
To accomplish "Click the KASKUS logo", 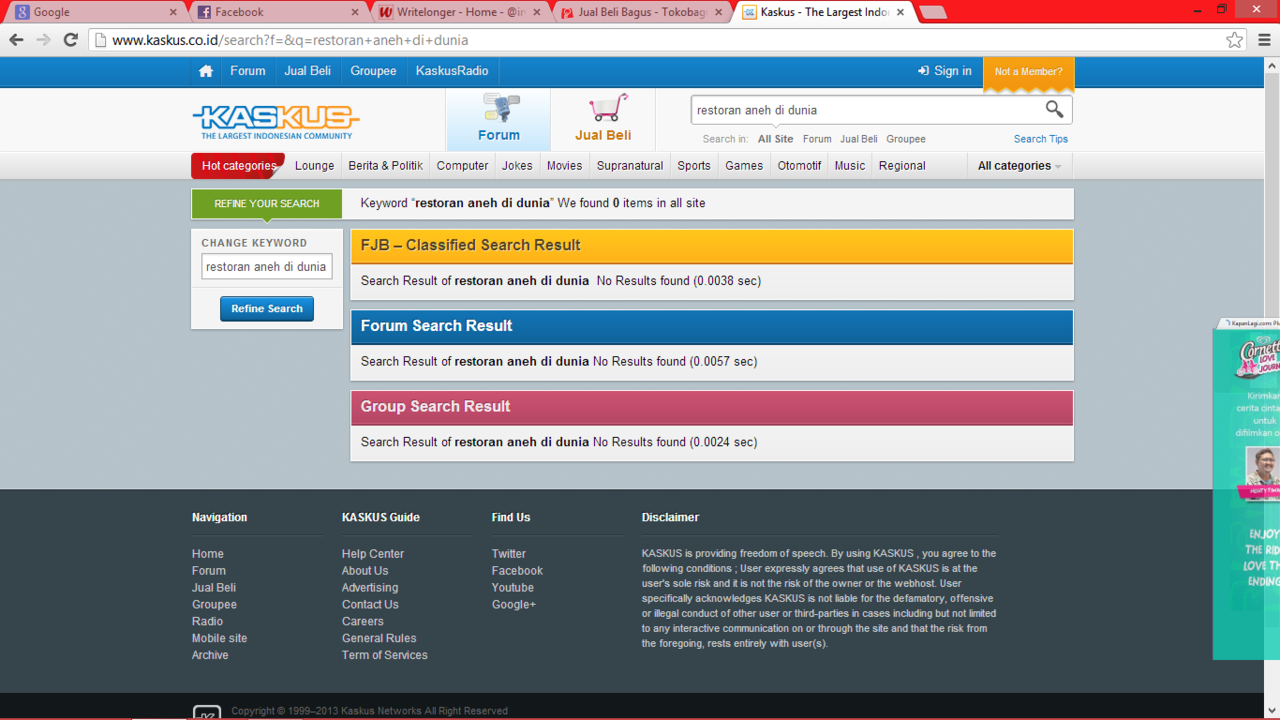I will (x=276, y=122).
